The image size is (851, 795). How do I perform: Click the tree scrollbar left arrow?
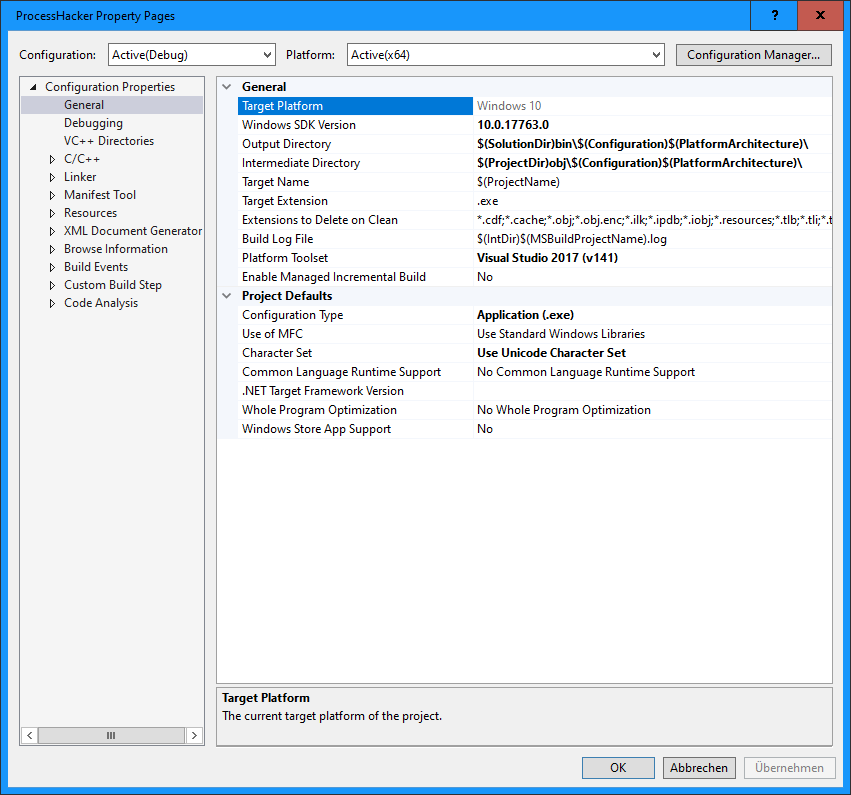[x=30, y=736]
